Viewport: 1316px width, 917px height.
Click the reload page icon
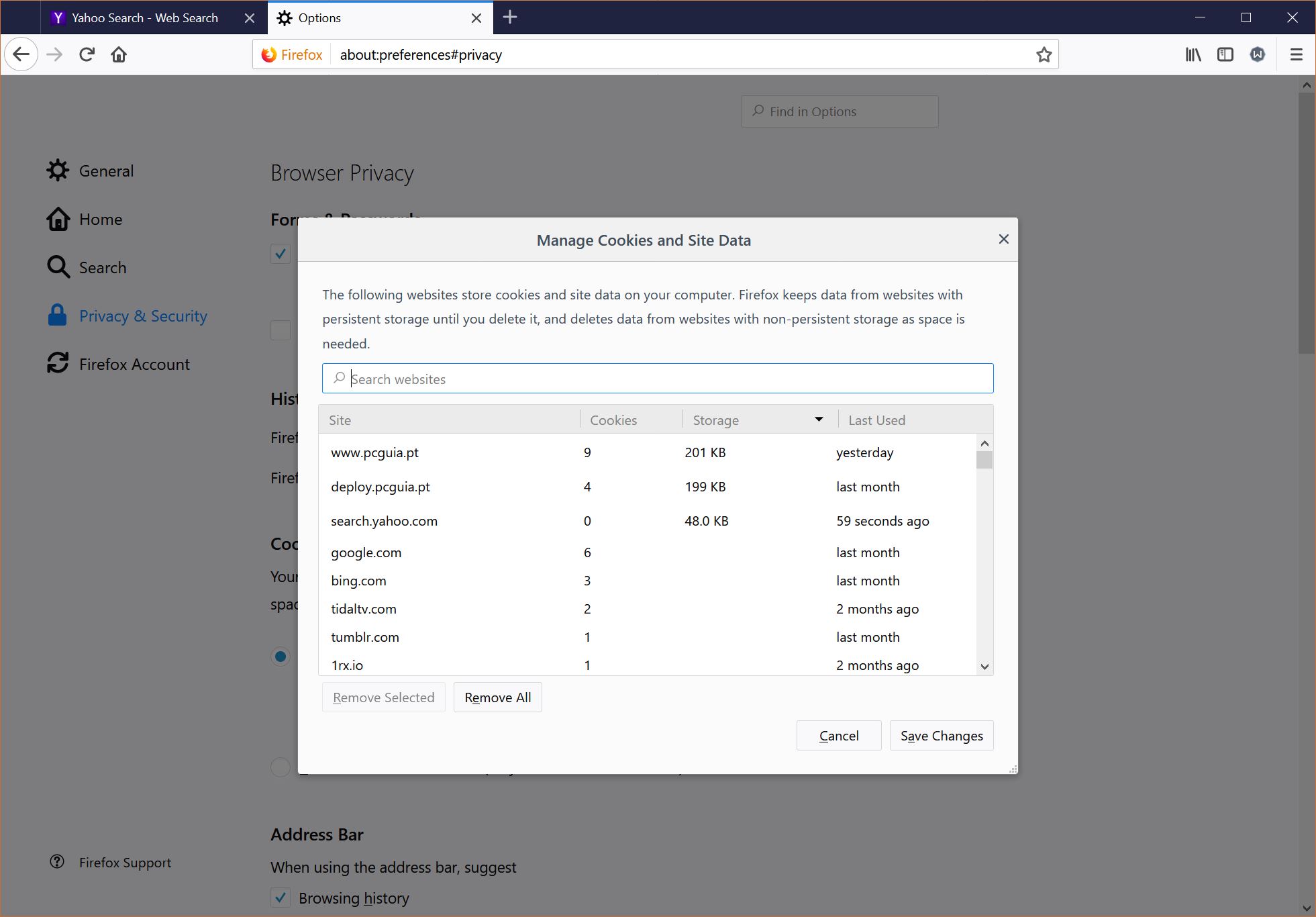(87, 54)
